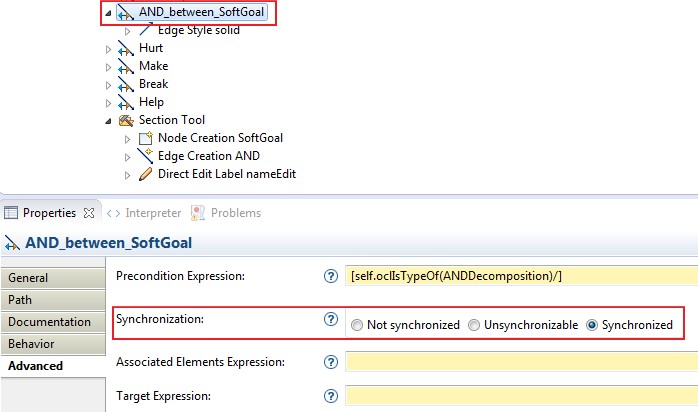
Task: Click help icon beside Precondition Expression
Action: [x=331, y=276]
